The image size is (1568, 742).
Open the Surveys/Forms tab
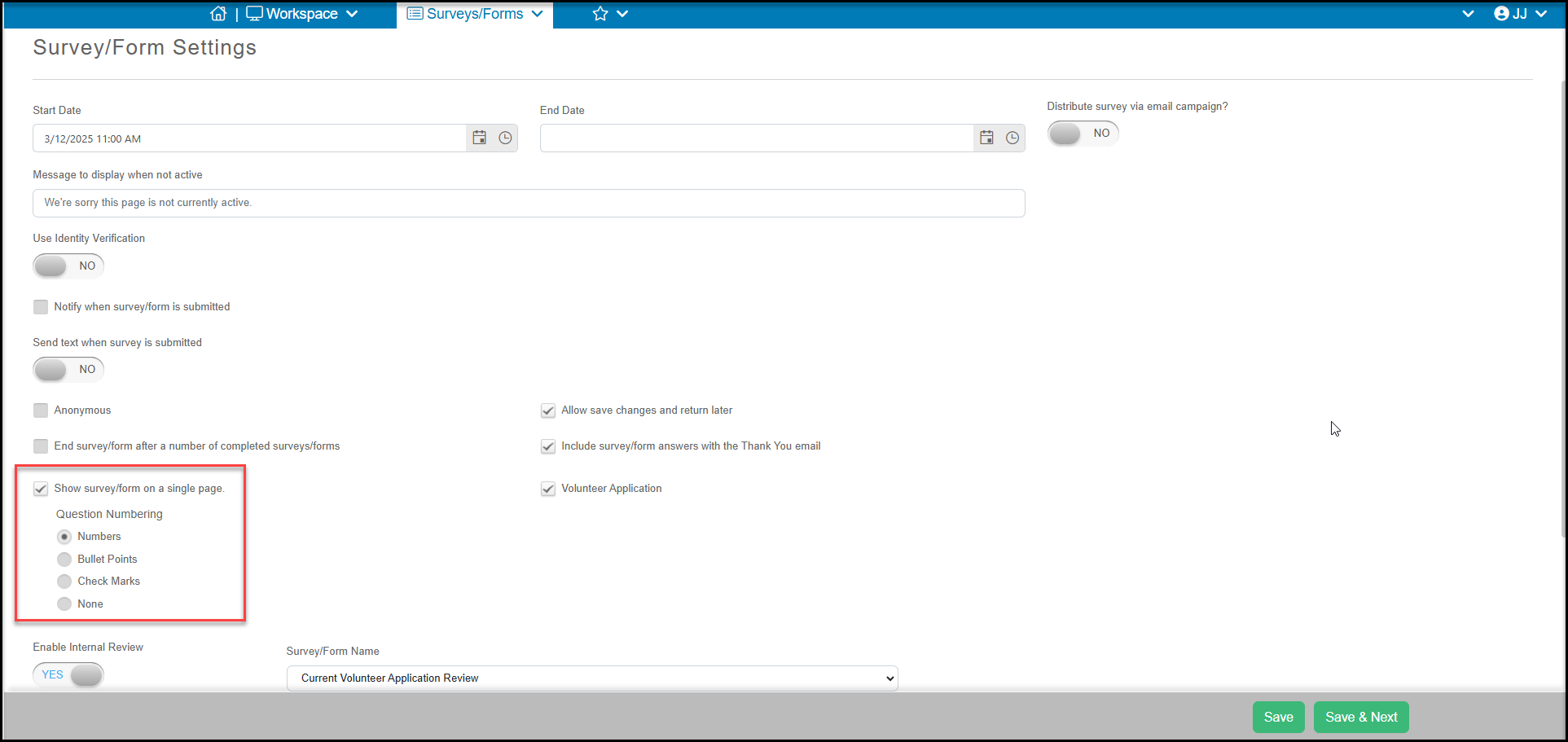click(x=475, y=14)
